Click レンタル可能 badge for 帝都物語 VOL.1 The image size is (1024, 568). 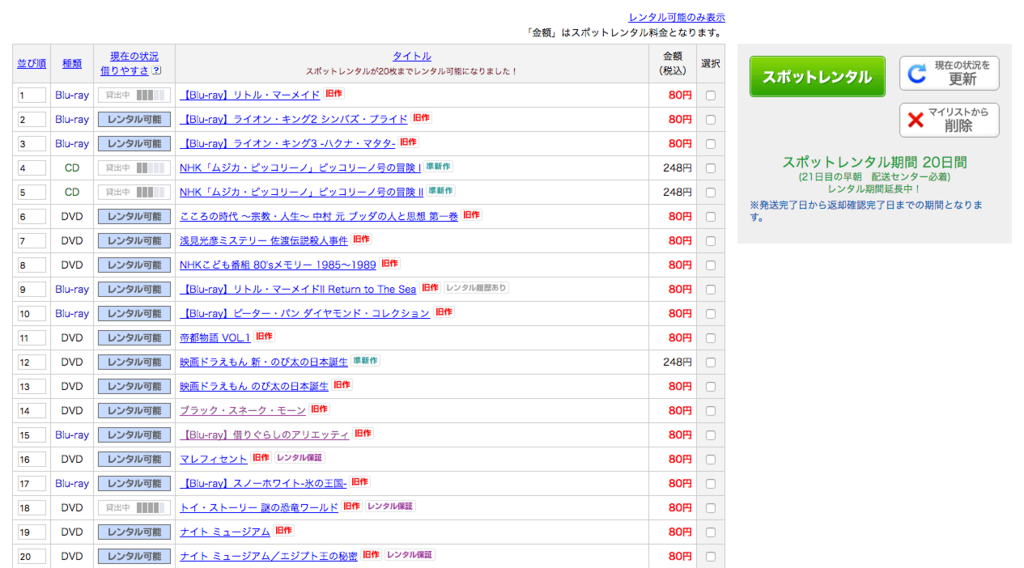135,338
